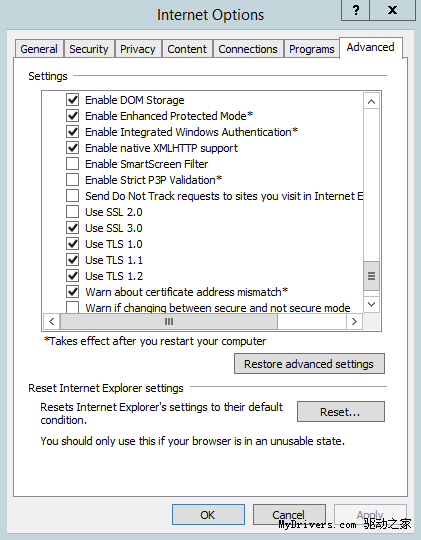Click the Reset... button

coord(340,412)
